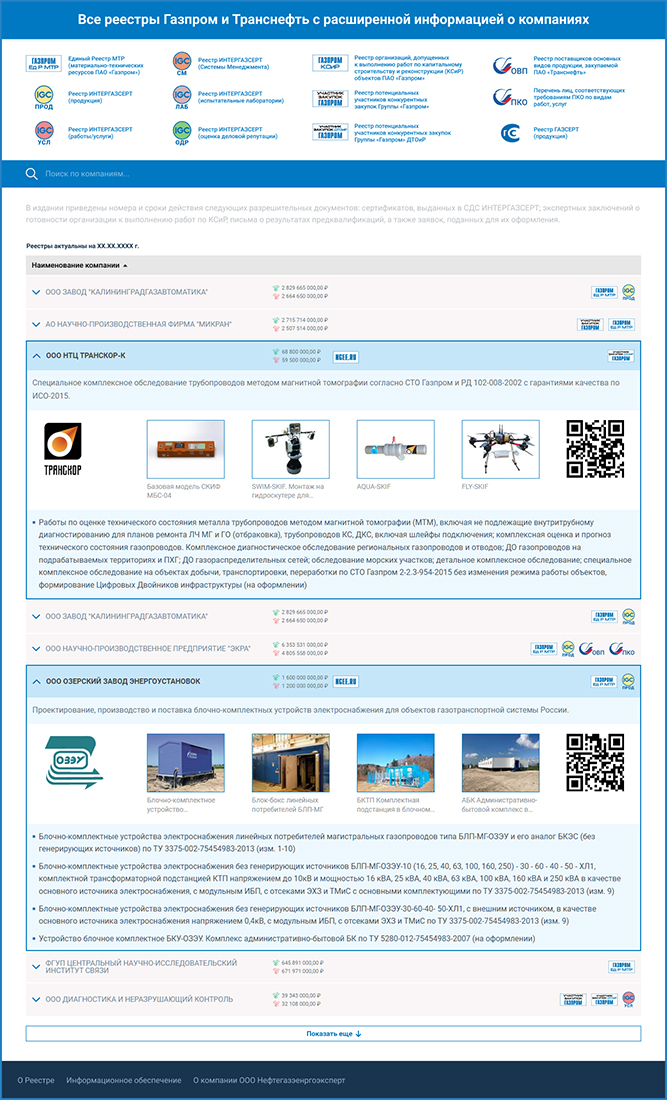This screenshot has width=667, height=1100.
Task: Click the IGC УСЛ registry icon in header
Action: [43, 133]
